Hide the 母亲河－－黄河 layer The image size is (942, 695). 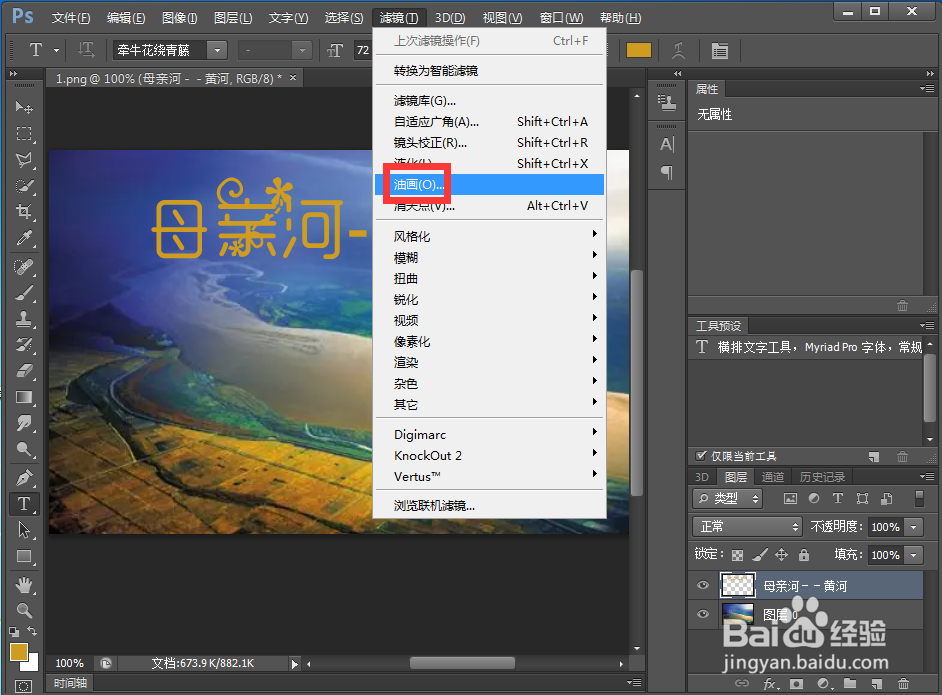tap(702, 586)
